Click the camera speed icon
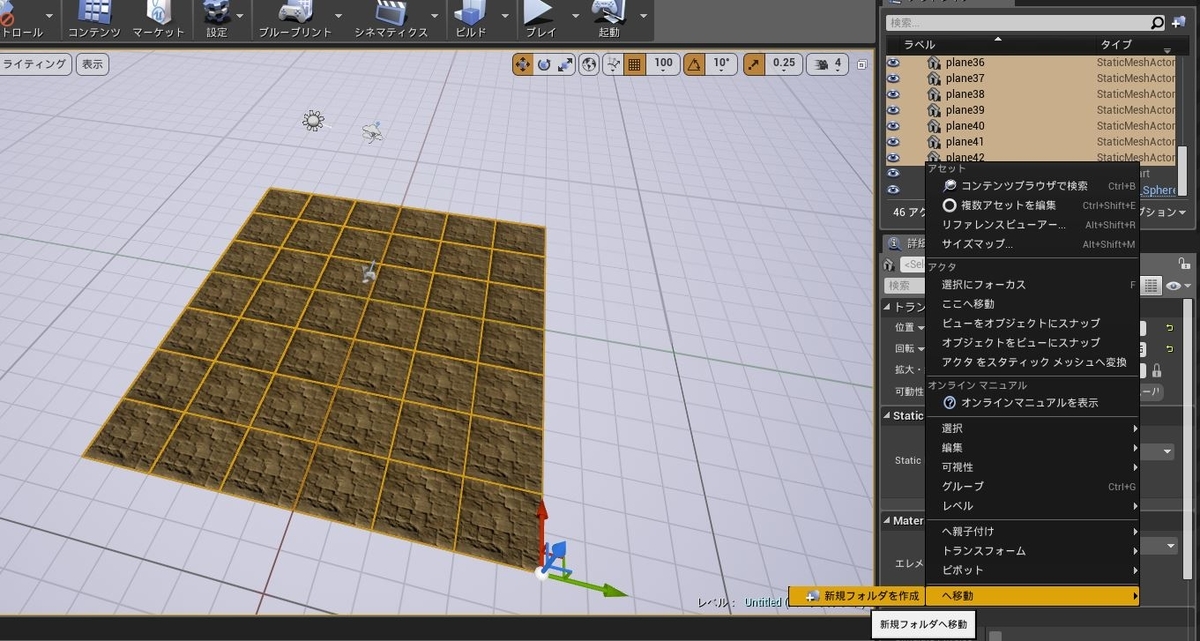1200x641 pixels. point(822,64)
